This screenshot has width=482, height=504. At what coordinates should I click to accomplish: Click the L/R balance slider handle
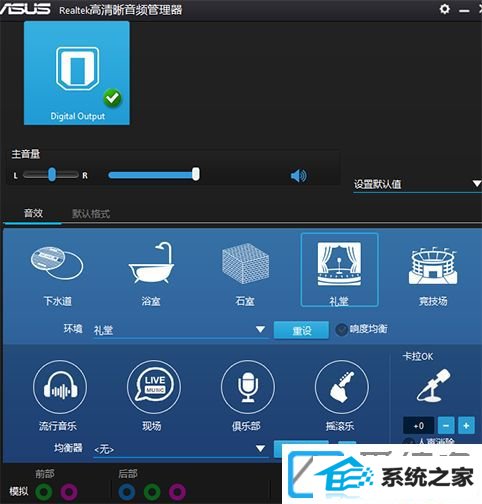coord(52,174)
